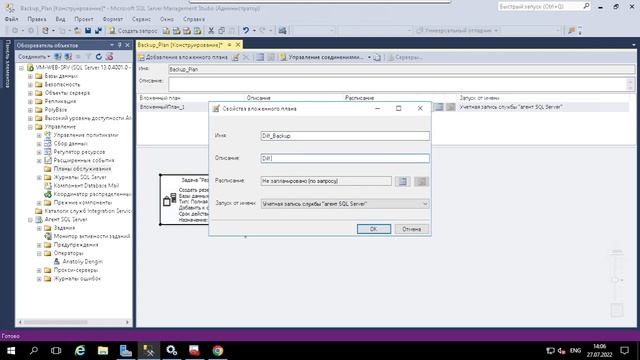
Task: Confirm subplan properties with OK
Action: 373,229
